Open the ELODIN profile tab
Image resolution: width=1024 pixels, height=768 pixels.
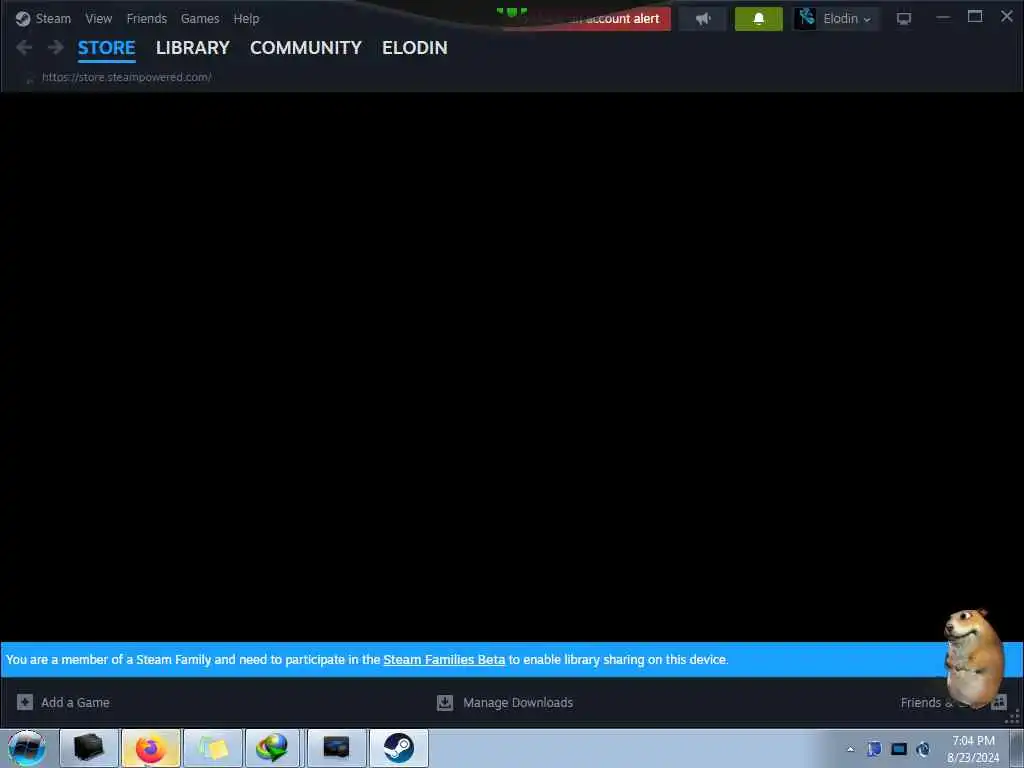[x=415, y=48]
